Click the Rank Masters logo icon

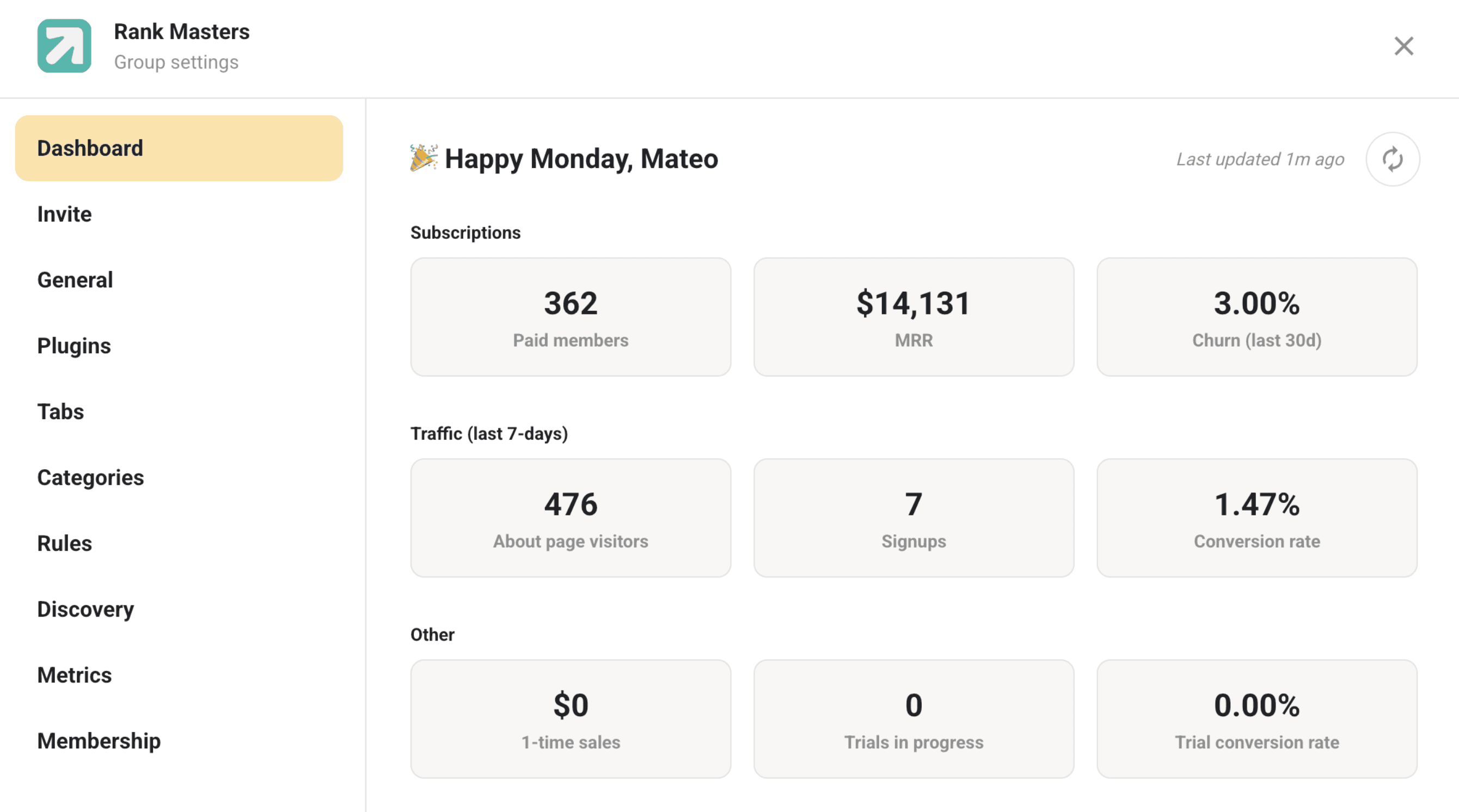(x=64, y=46)
